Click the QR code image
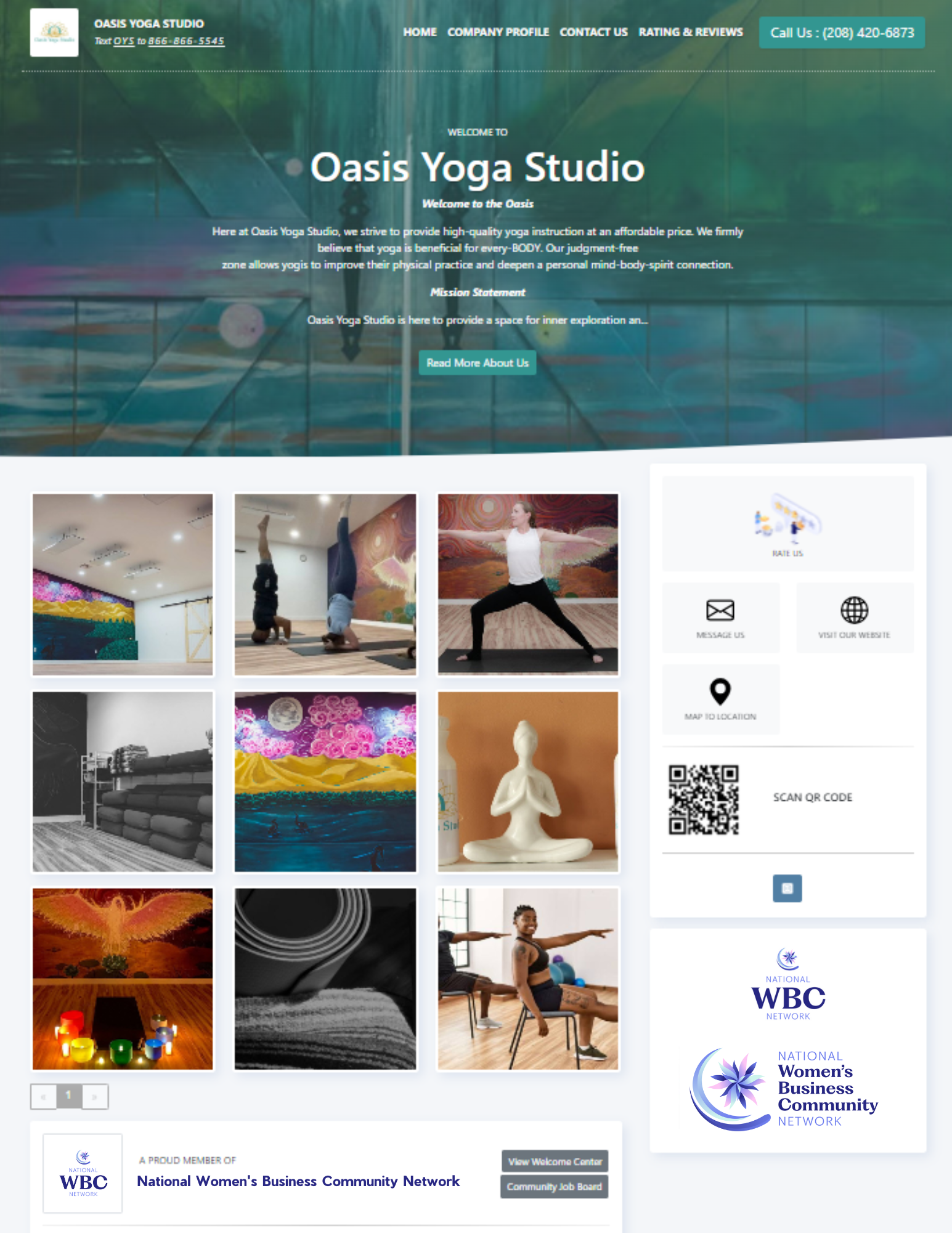952x1233 pixels. point(704,800)
